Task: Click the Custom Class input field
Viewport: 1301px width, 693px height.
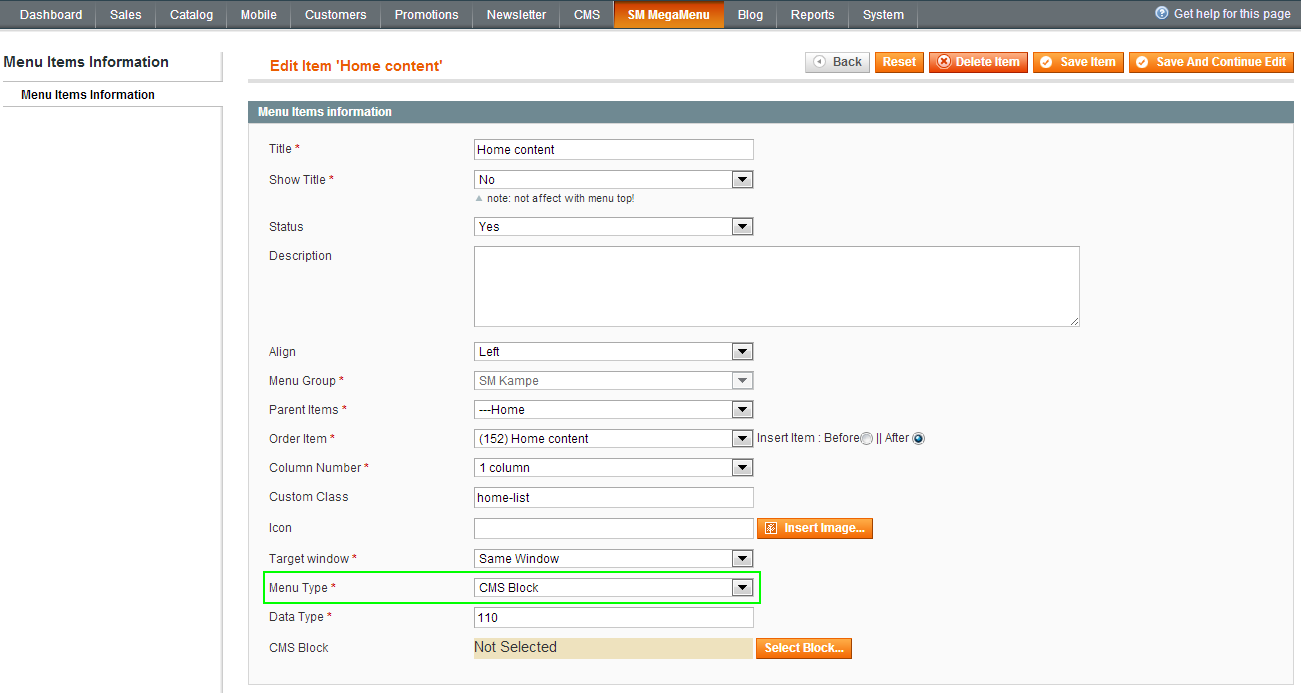Action: [x=614, y=497]
